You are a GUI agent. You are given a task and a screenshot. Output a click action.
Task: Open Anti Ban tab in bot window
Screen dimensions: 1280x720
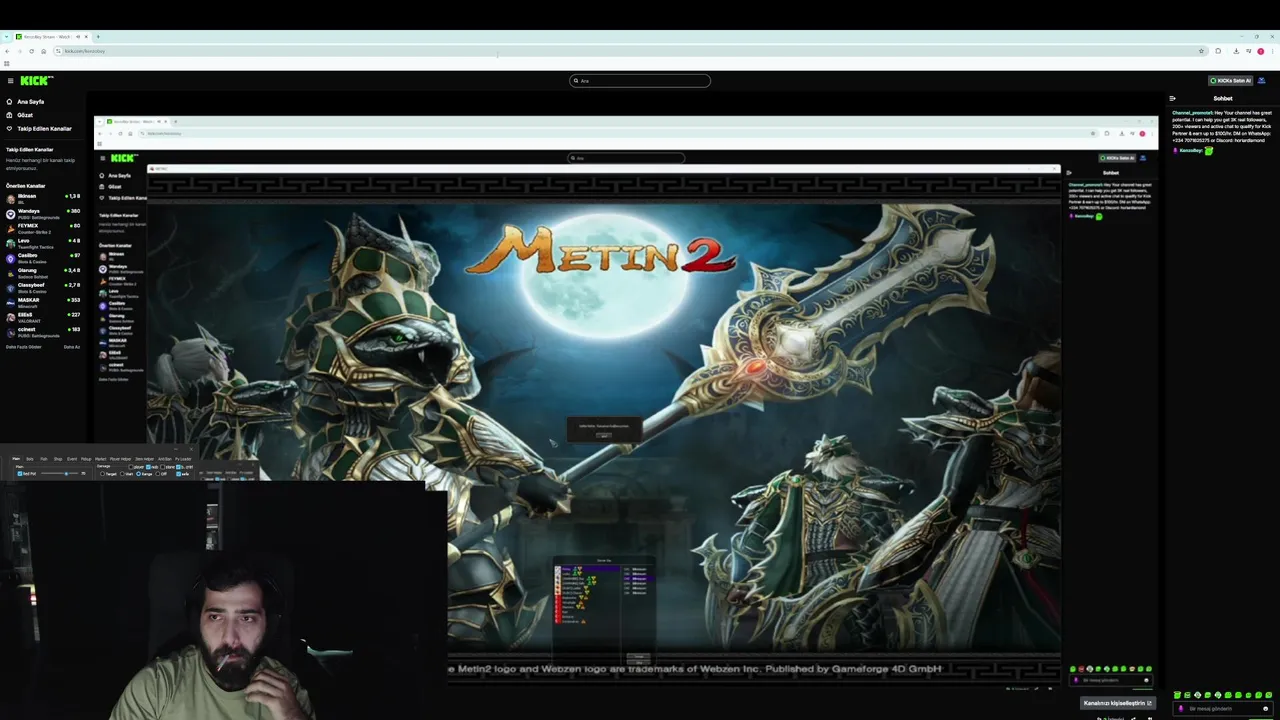pyautogui.click(x=165, y=459)
